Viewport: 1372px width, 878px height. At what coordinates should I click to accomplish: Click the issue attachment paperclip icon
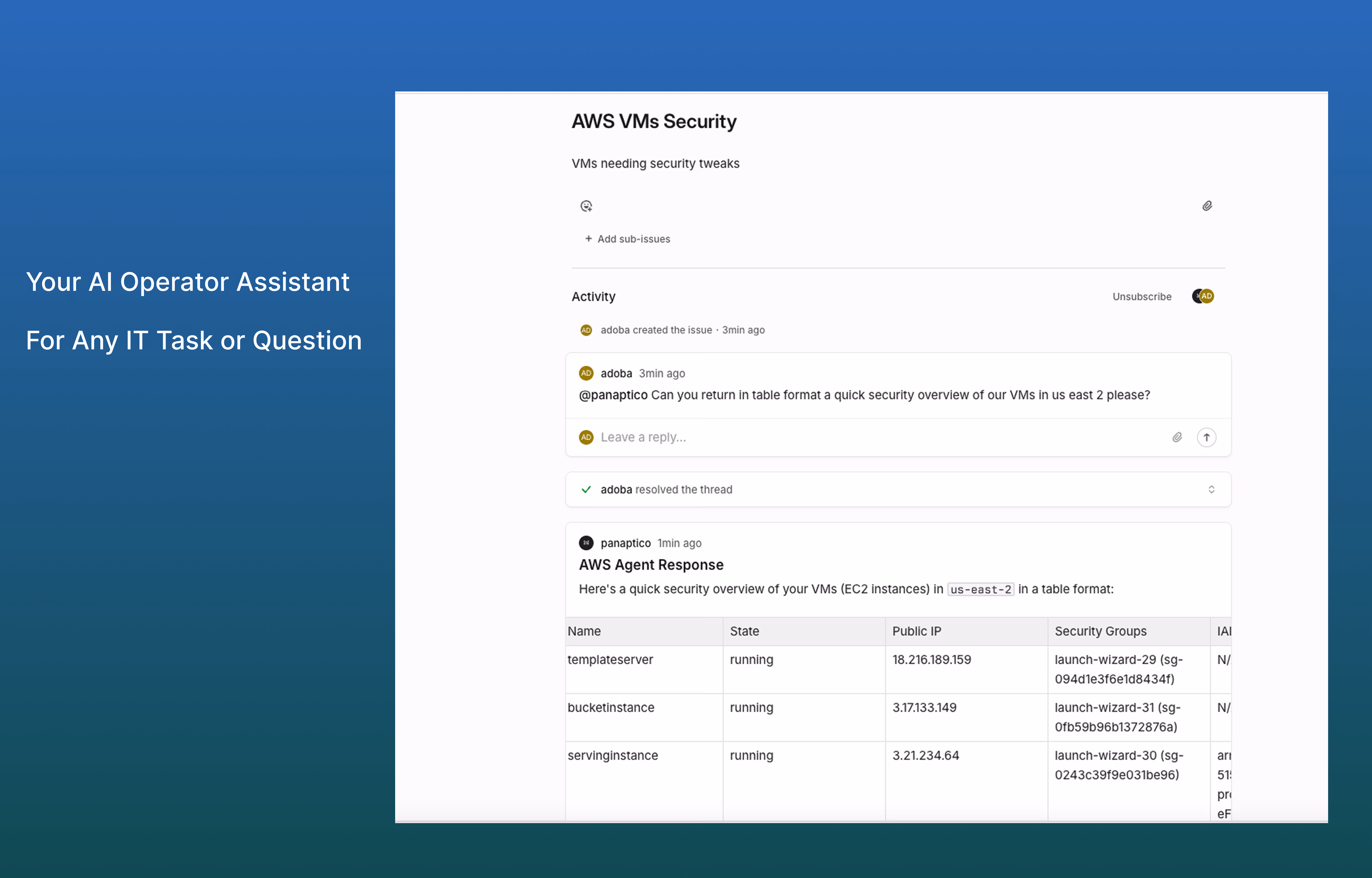pyautogui.click(x=1207, y=206)
